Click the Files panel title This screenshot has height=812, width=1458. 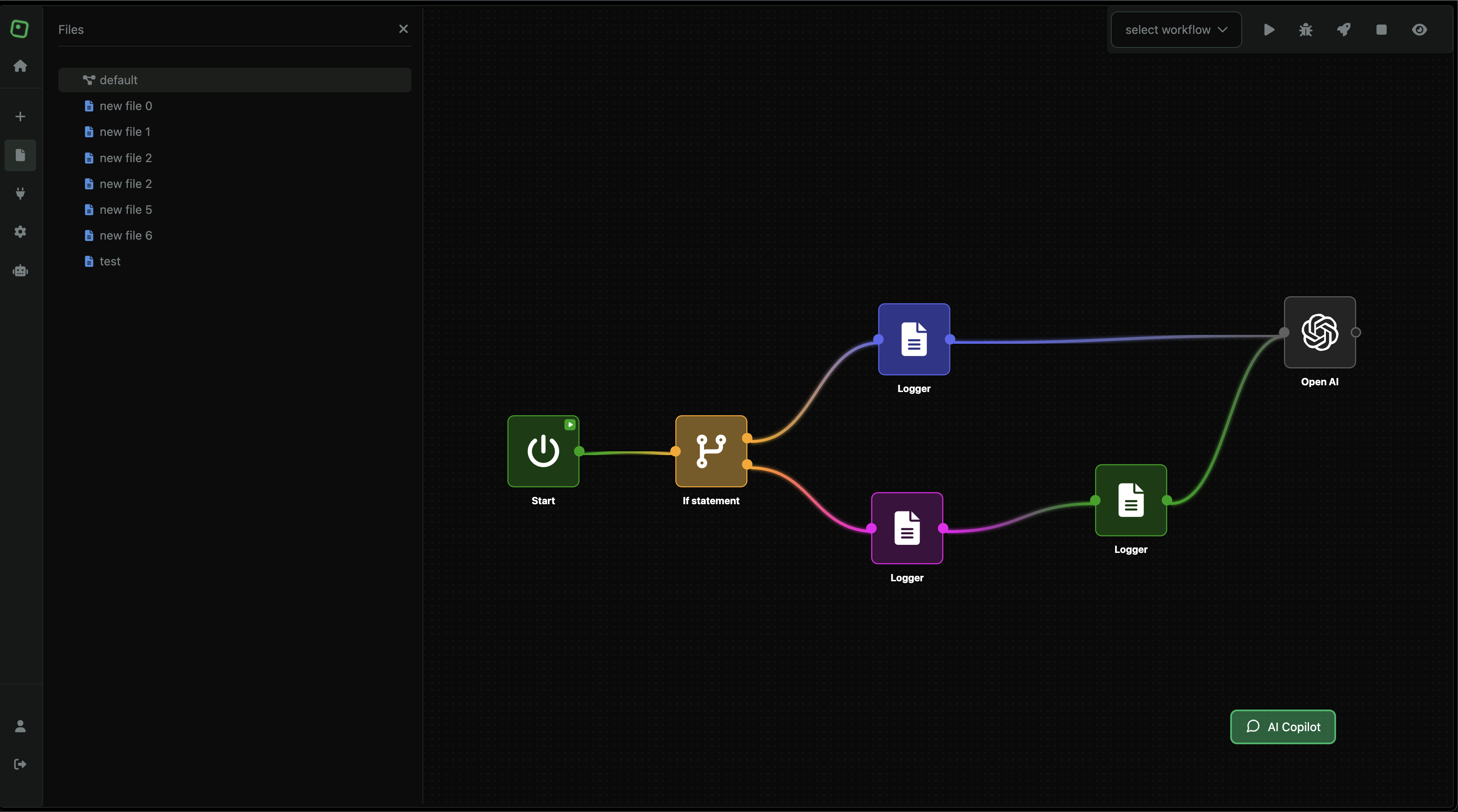click(71, 30)
